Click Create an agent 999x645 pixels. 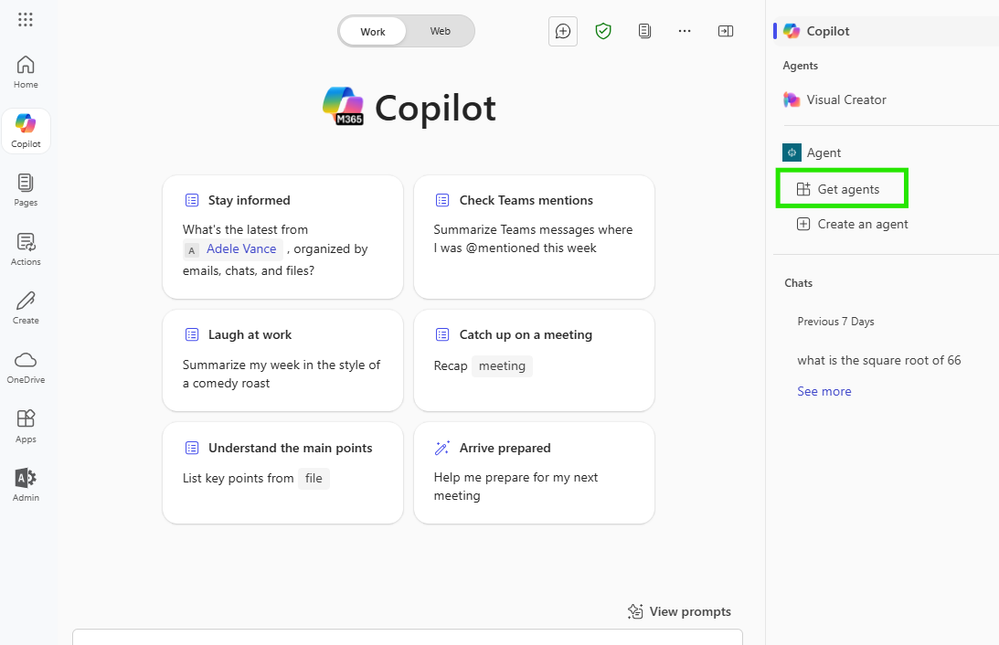(852, 224)
